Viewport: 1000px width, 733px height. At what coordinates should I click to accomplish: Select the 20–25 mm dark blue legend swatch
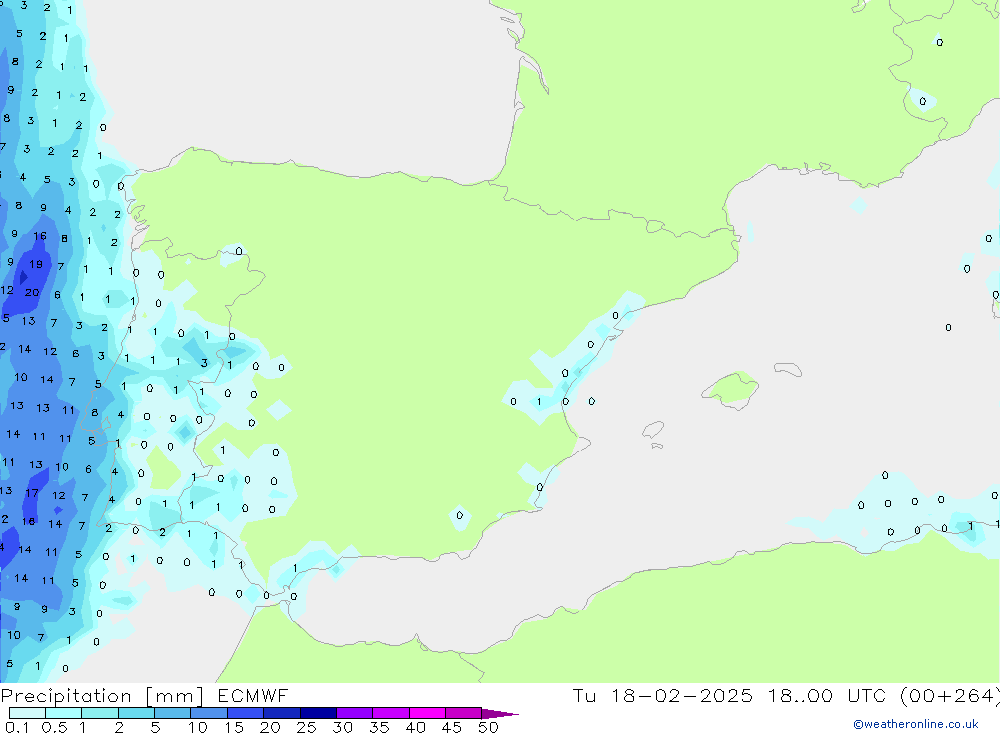pyautogui.click(x=281, y=713)
